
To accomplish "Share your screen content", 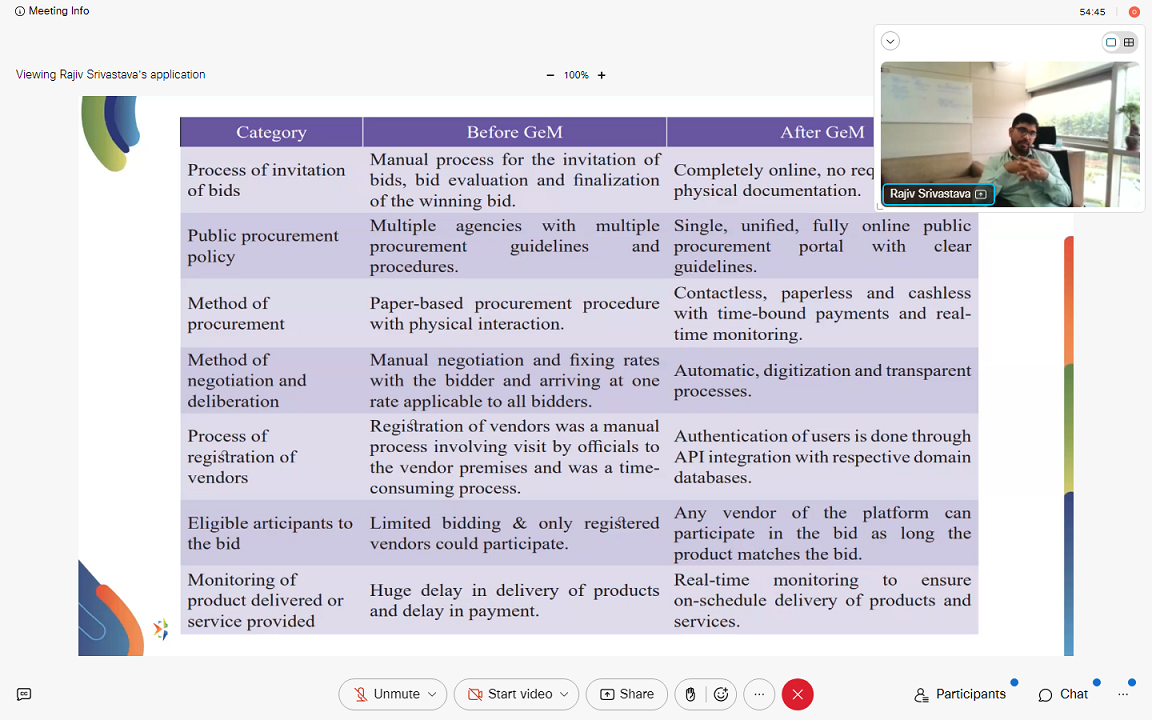I will point(627,694).
